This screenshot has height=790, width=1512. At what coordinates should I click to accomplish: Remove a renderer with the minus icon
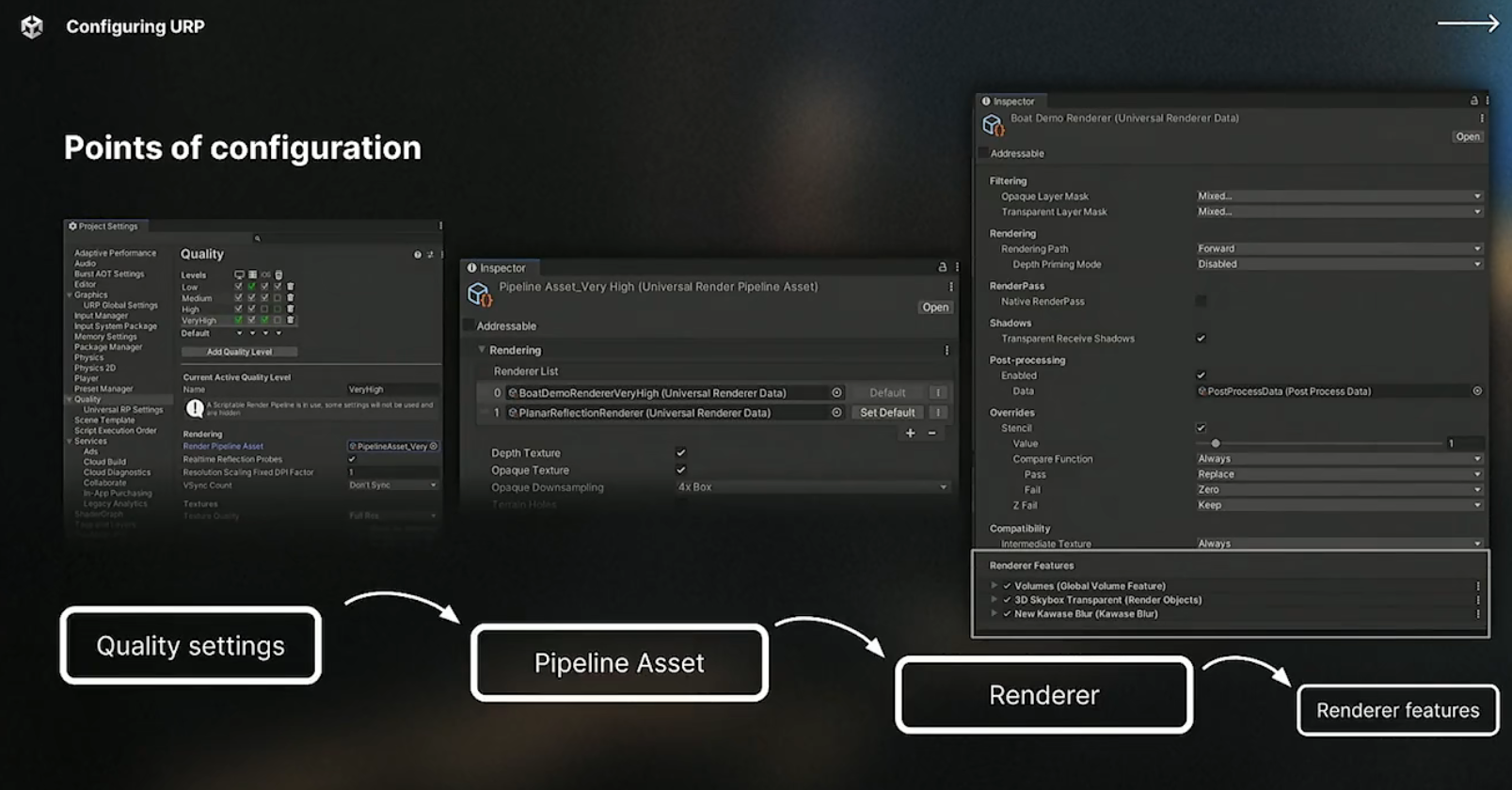click(x=931, y=434)
